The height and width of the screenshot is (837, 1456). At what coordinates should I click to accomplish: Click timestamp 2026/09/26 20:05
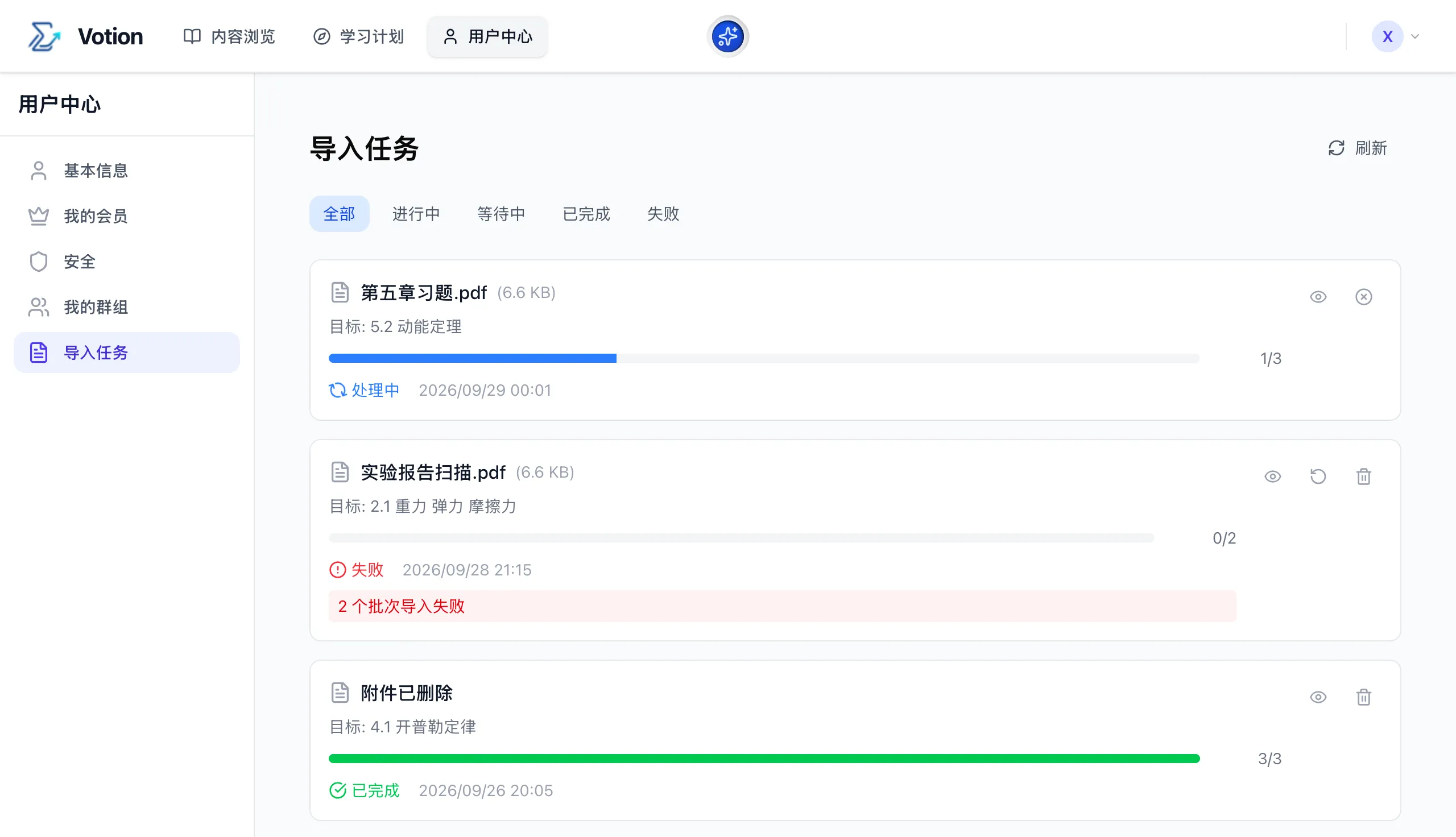pos(486,790)
